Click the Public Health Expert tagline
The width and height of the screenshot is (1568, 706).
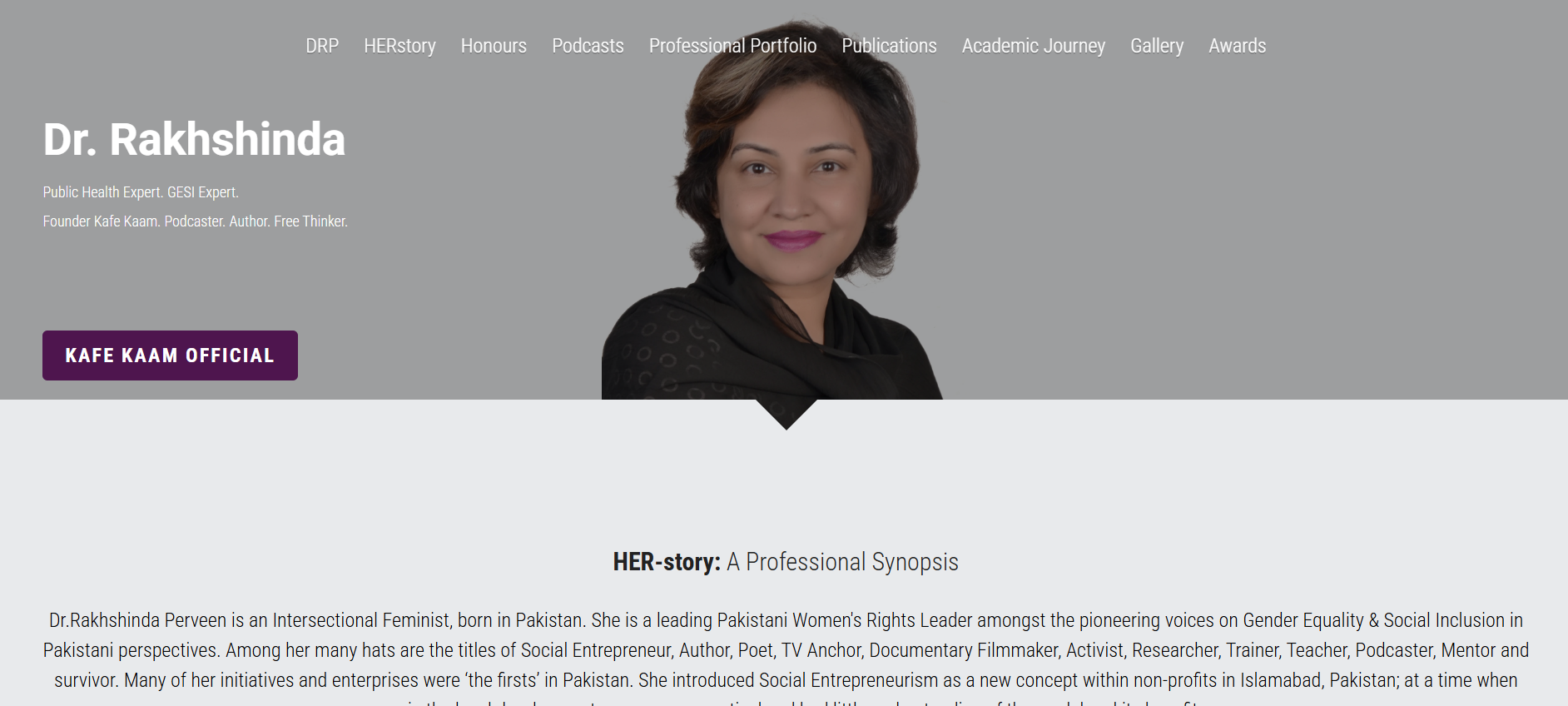coord(141,192)
